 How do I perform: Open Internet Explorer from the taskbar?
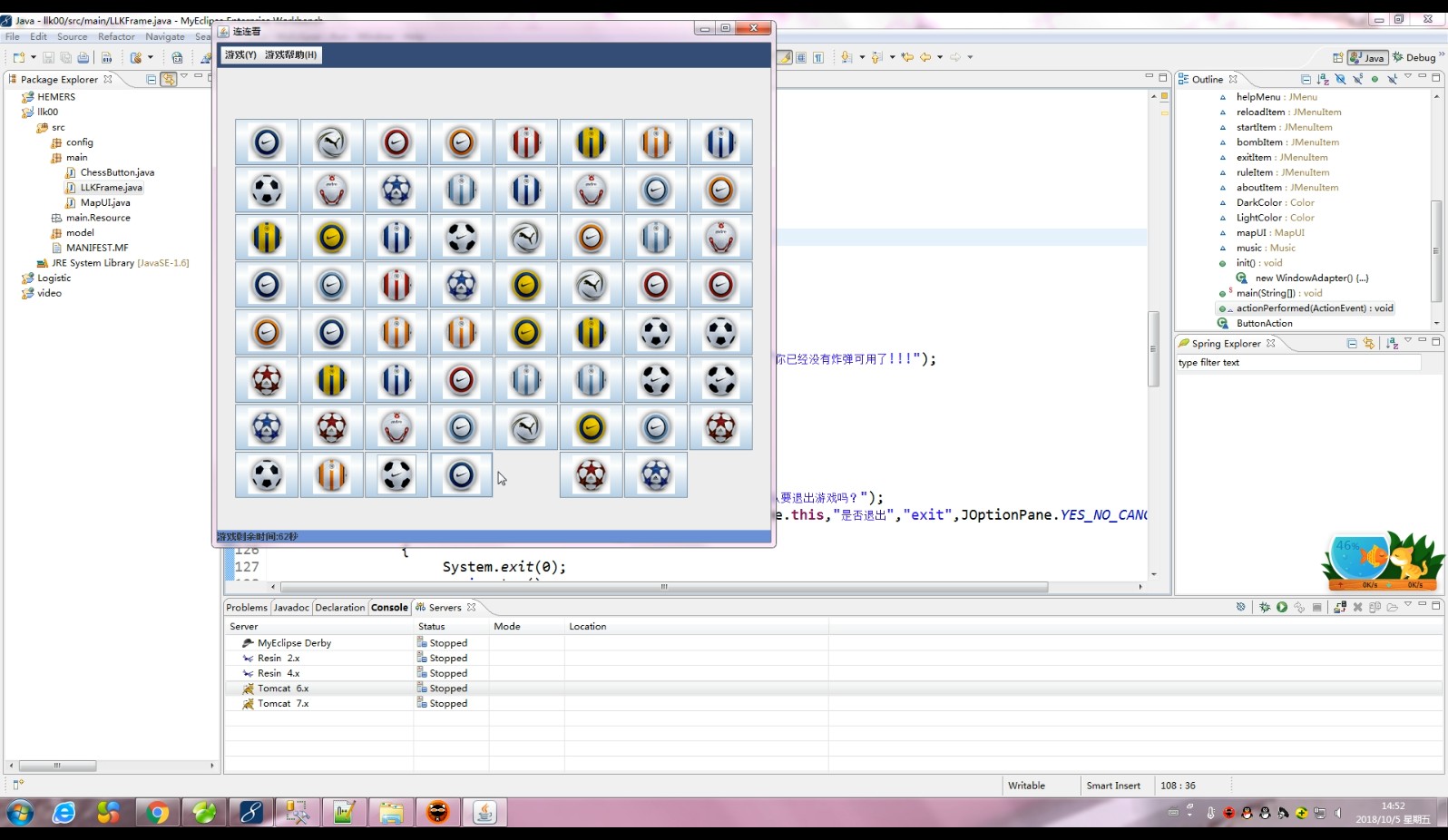click(64, 813)
